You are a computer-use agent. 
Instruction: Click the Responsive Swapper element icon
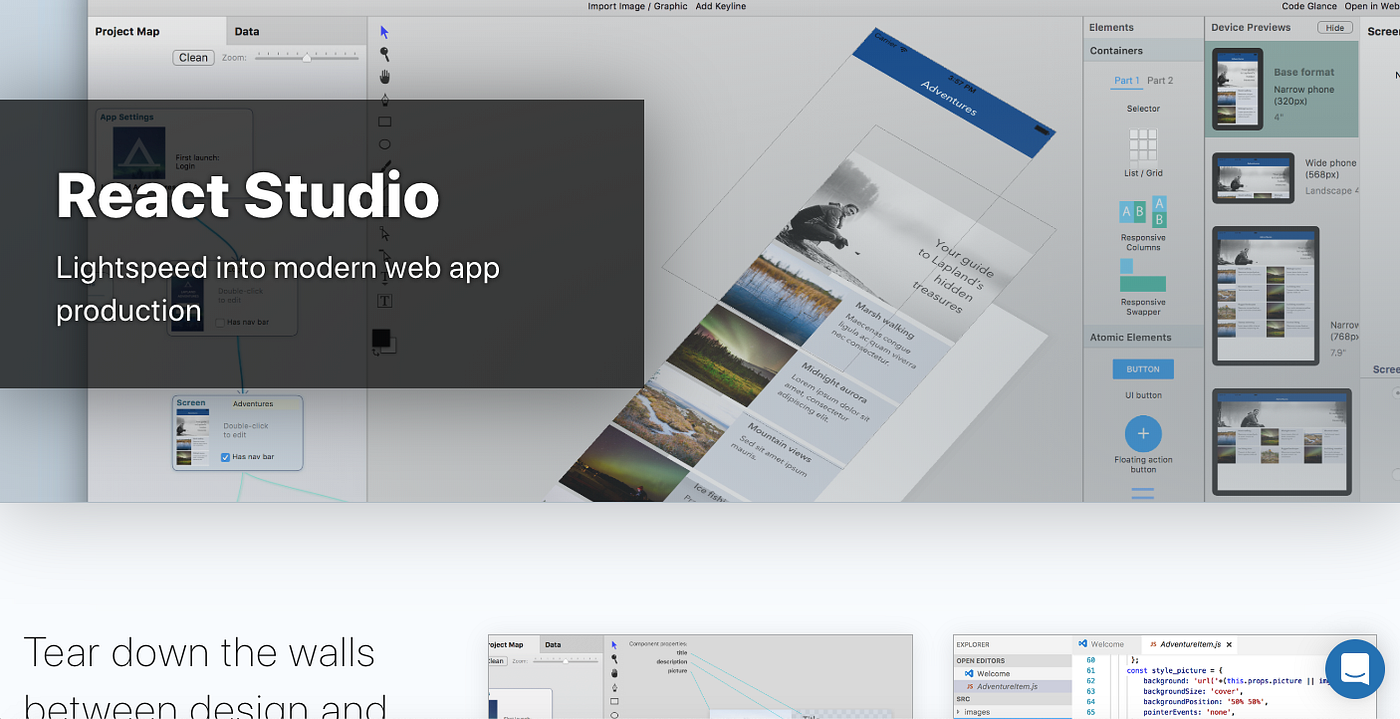point(1143,275)
